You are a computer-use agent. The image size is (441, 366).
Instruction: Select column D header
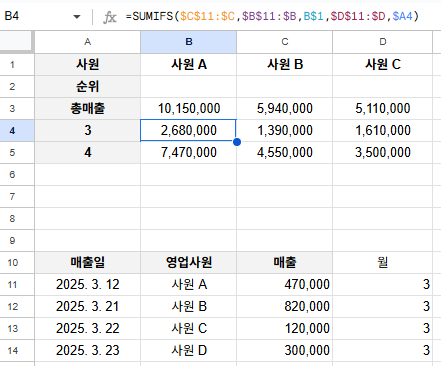click(383, 42)
